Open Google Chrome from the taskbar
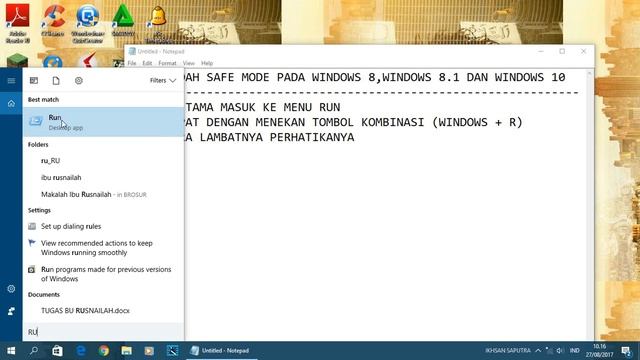 coord(104,351)
